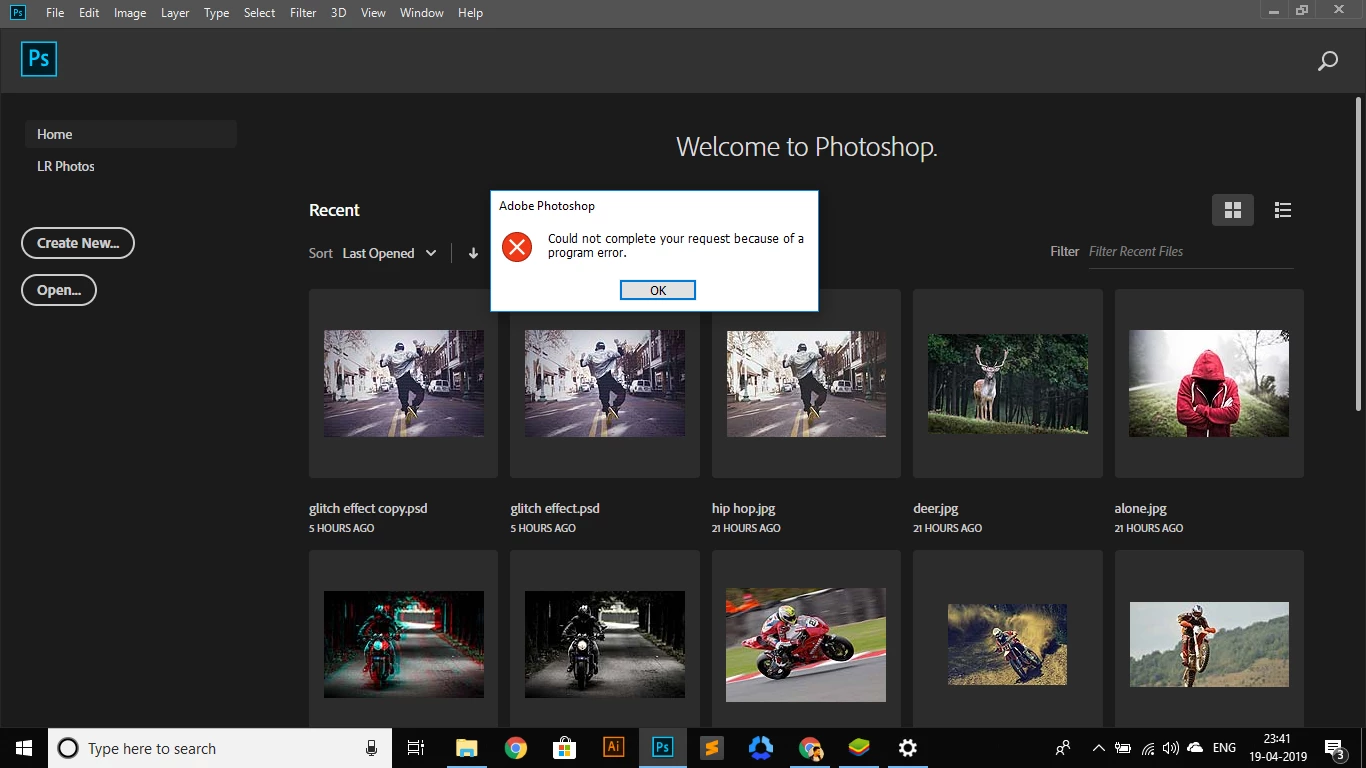
Task: Switch to list view of recent files
Action: coord(1283,210)
